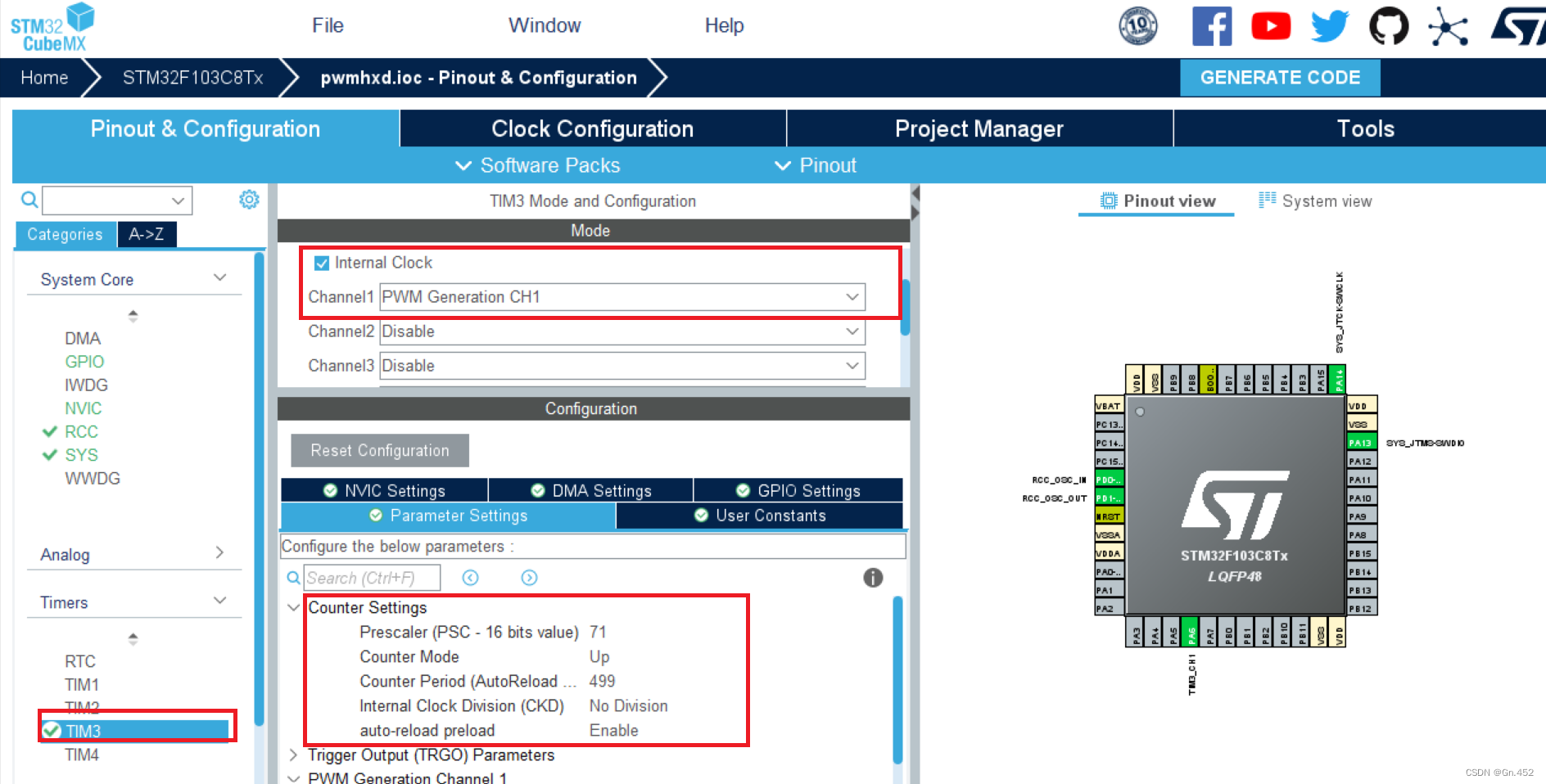Open the Channel1 PWM Generation CH1 dropdown
The image size is (1546, 784).
click(x=622, y=297)
